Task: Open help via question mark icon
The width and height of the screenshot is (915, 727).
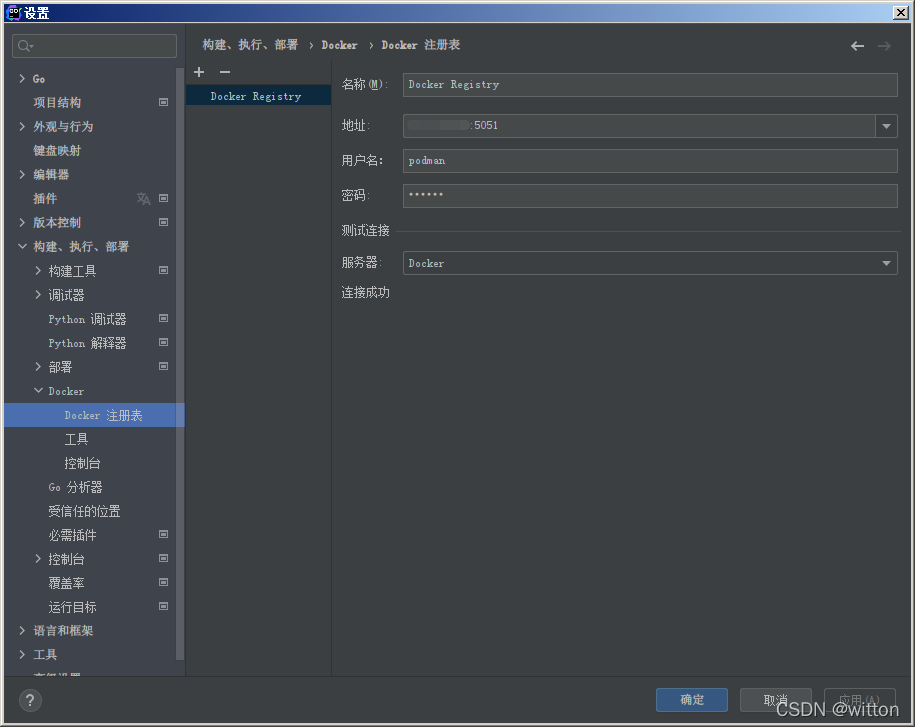Action: 30,700
